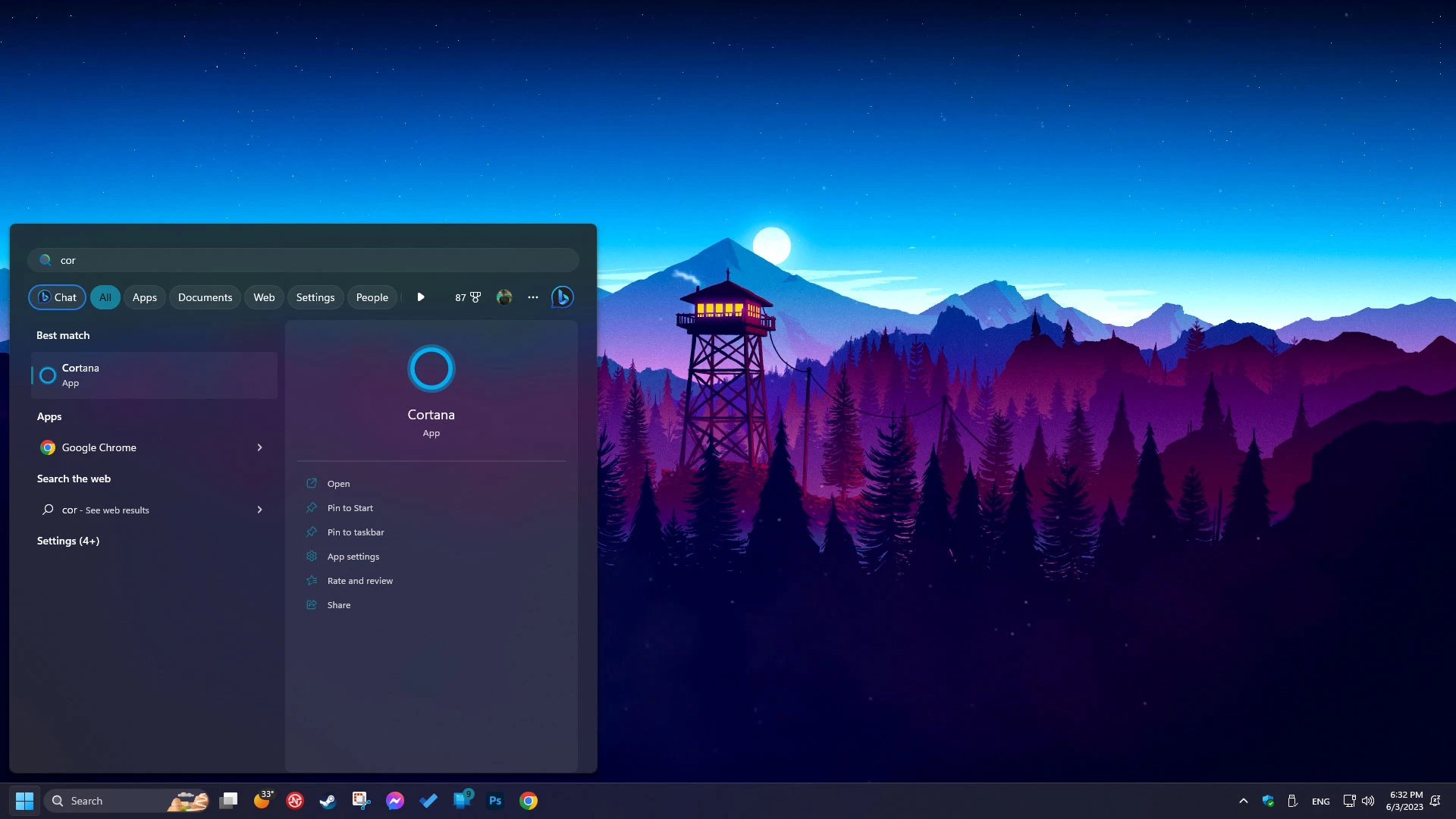This screenshot has width=1456, height=819.
Task: Open the 33° weather widget icon
Action: coord(262,801)
